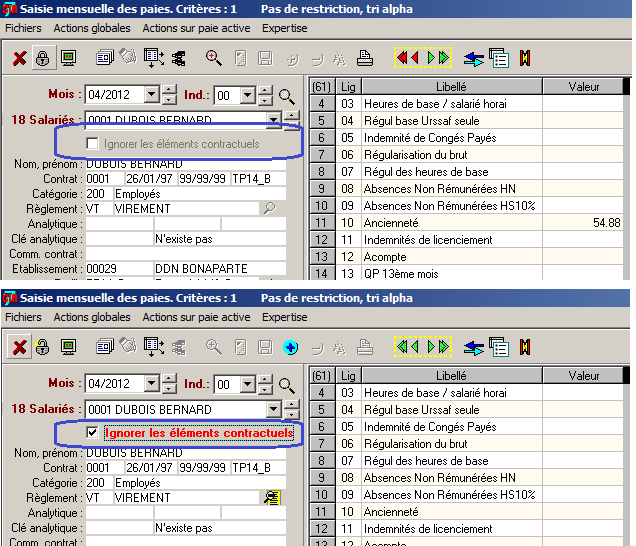Go to previous employee with red arrow, top window

click(x=415, y=58)
